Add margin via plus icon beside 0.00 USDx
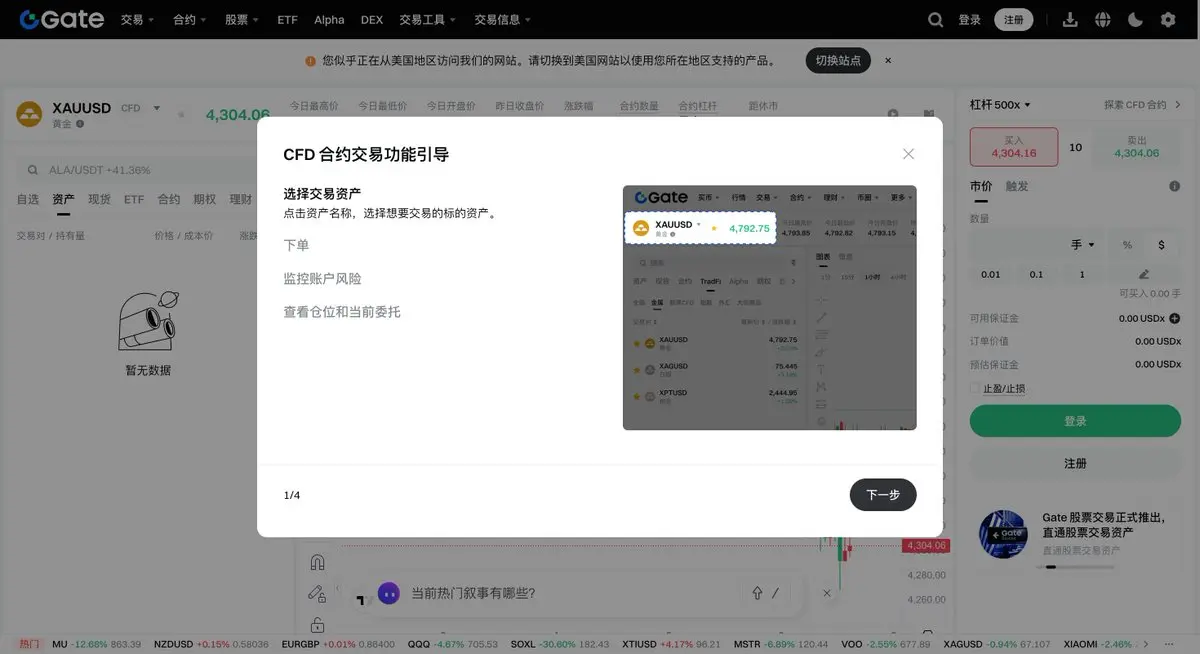This screenshot has height=654, width=1200. click(x=1175, y=318)
